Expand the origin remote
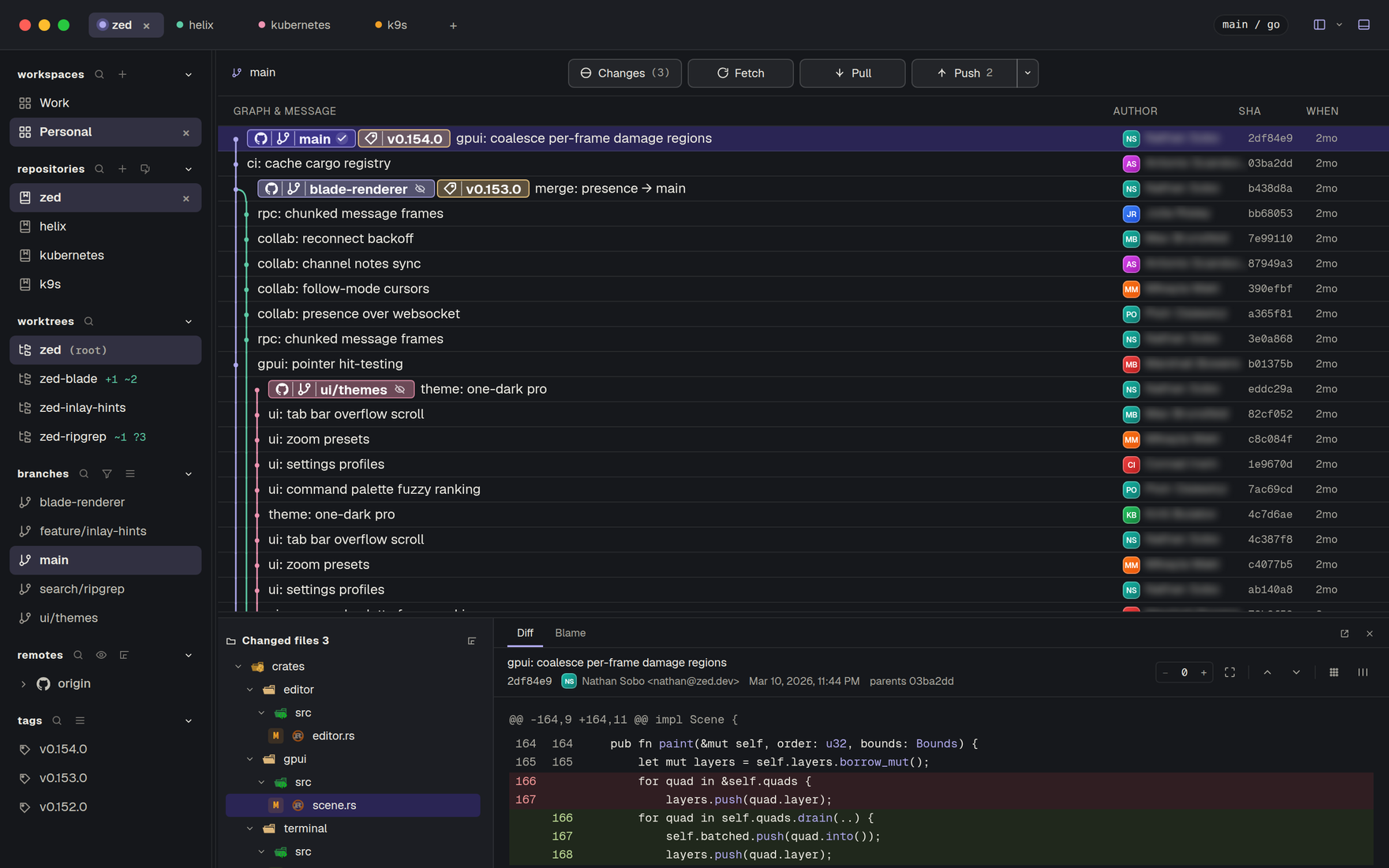 tap(23, 684)
